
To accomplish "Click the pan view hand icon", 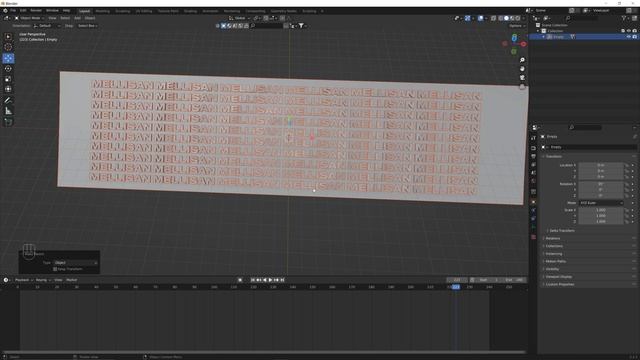I will click(x=522, y=69).
